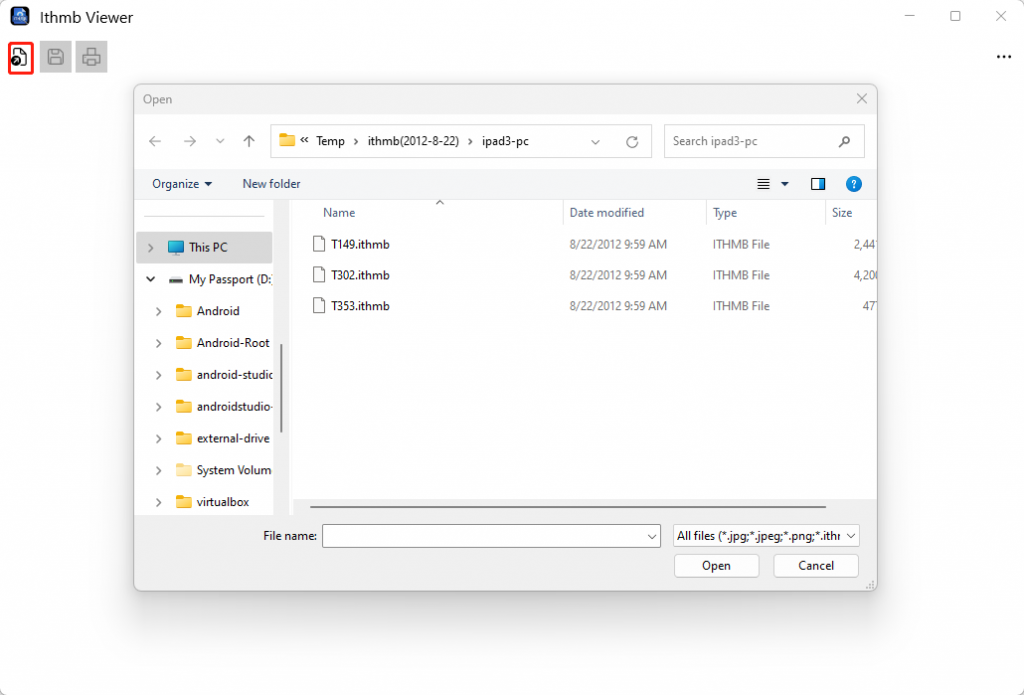1024x695 pixels.
Task: Expand the Android folder in tree
Action: [x=158, y=312]
